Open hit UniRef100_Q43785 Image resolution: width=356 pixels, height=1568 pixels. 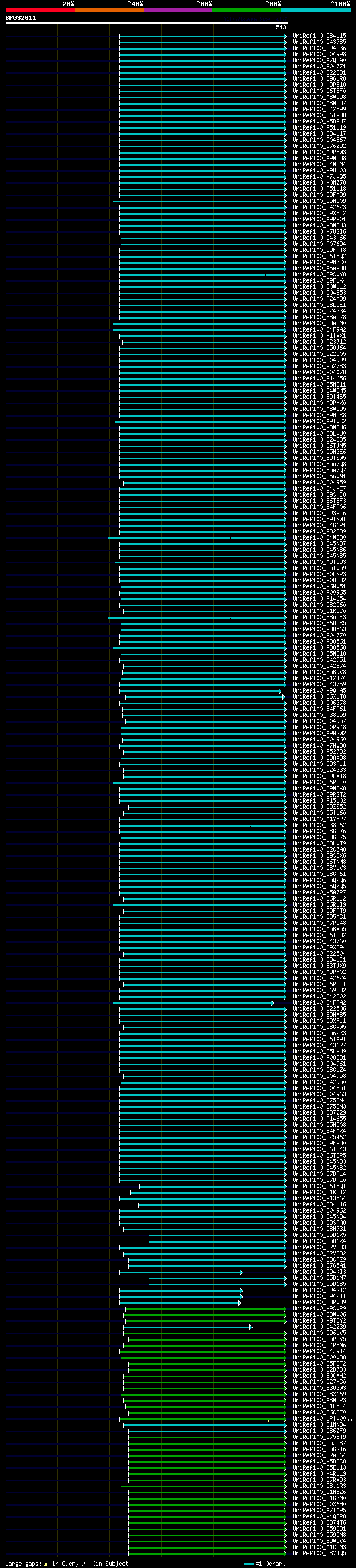tap(319, 42)
